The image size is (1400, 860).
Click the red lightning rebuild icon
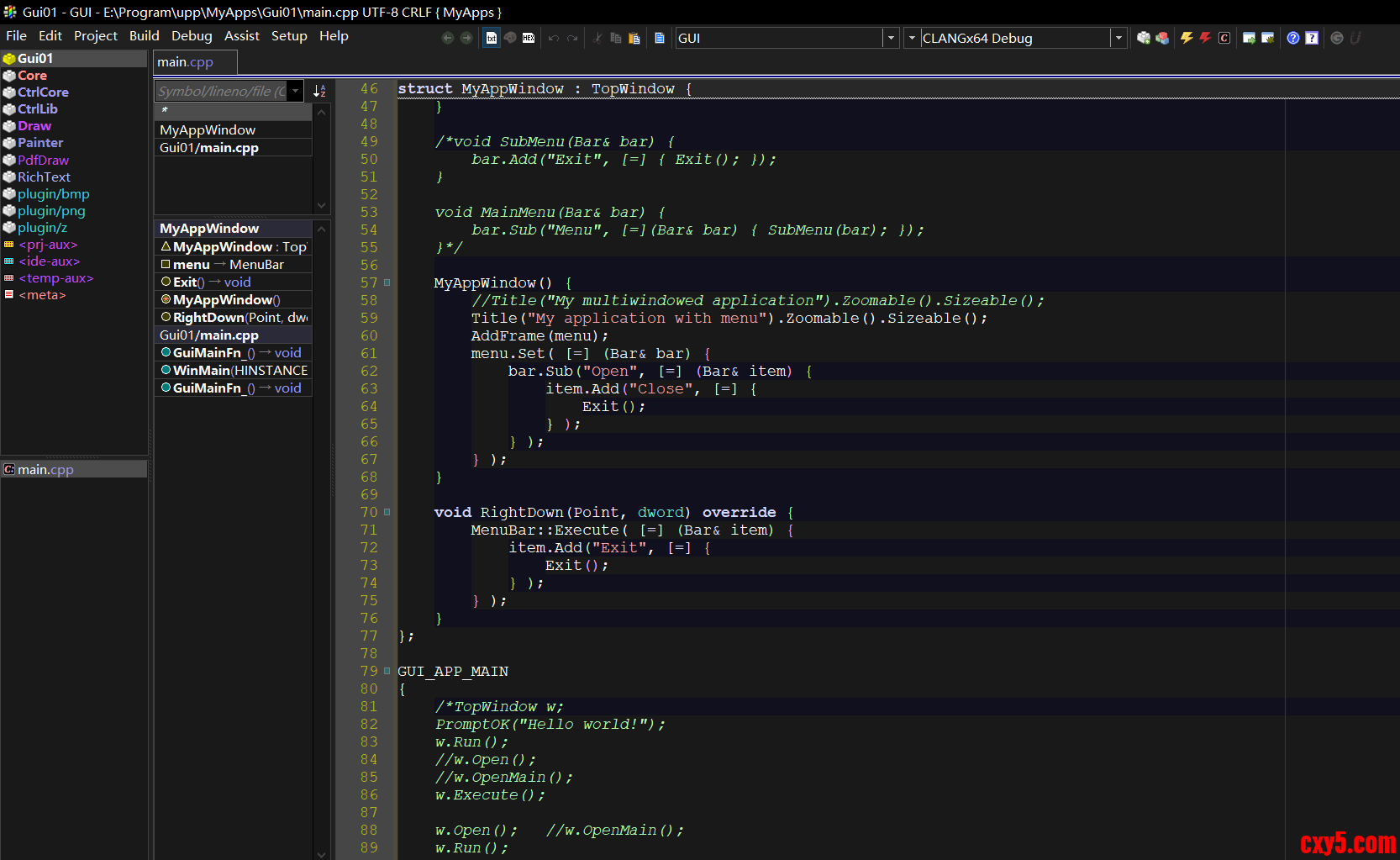tap(1205, 38)
